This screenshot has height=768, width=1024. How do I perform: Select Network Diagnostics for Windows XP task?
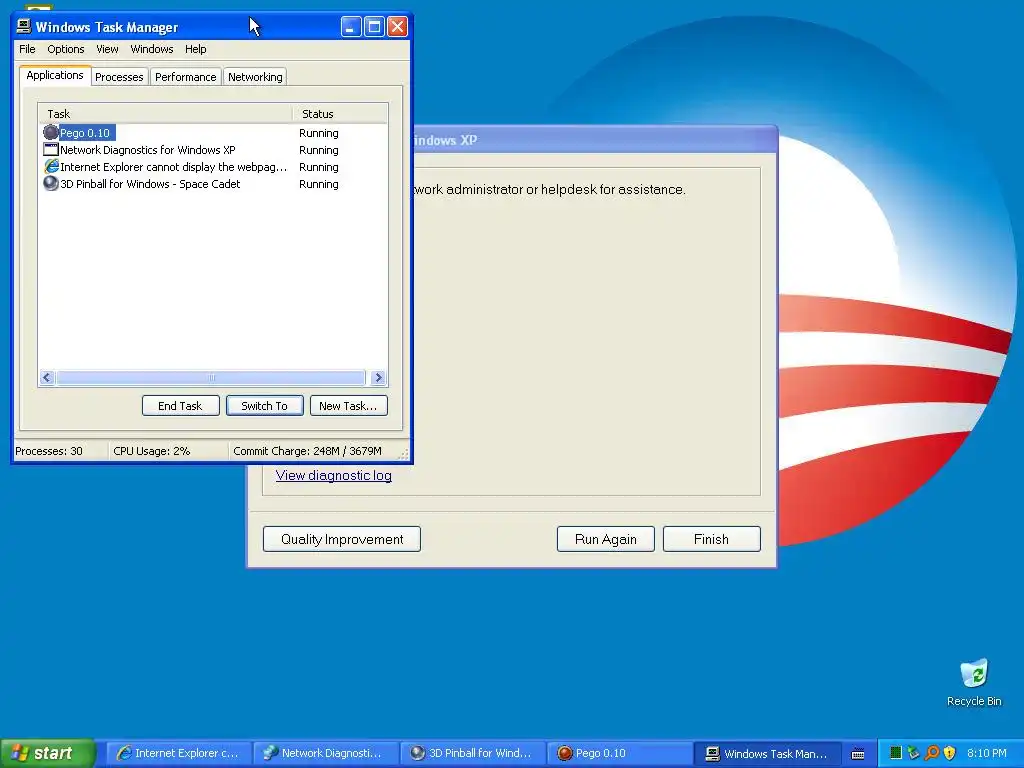[213, 150]
